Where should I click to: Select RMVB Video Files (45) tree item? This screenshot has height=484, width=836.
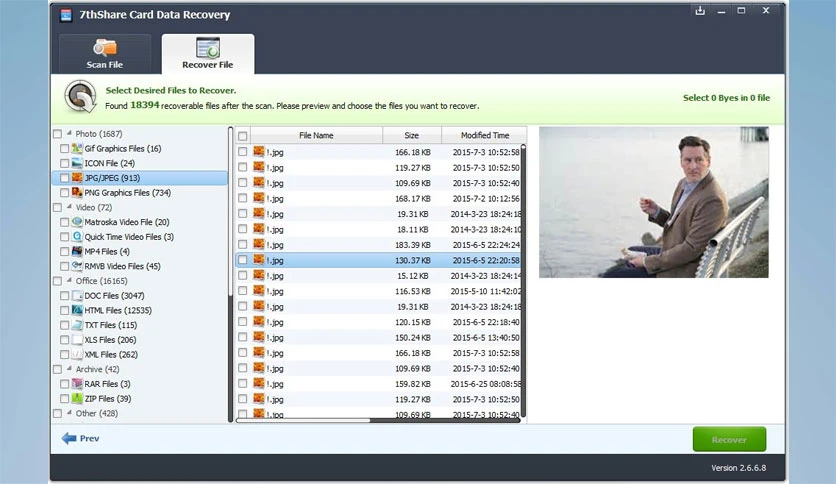click(x=122, y=266)
